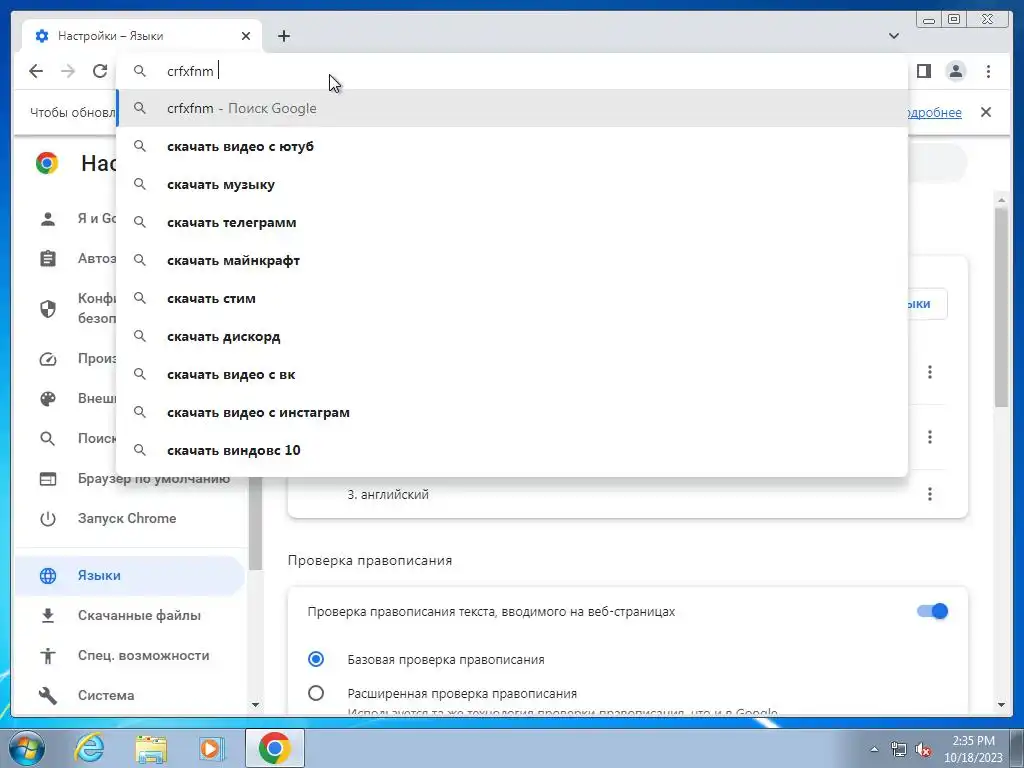This screenshot has width=1024, height=768.
Task: Pick suggestion скачать музыку
Action: pos(511,184)
